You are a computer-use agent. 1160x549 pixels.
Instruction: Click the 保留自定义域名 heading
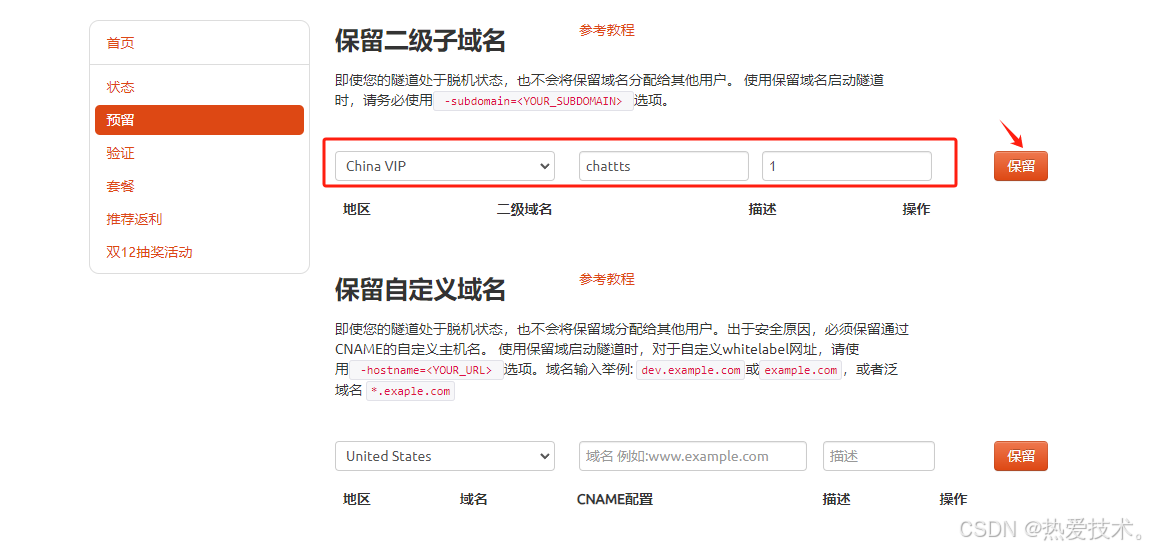coord(420,289)
